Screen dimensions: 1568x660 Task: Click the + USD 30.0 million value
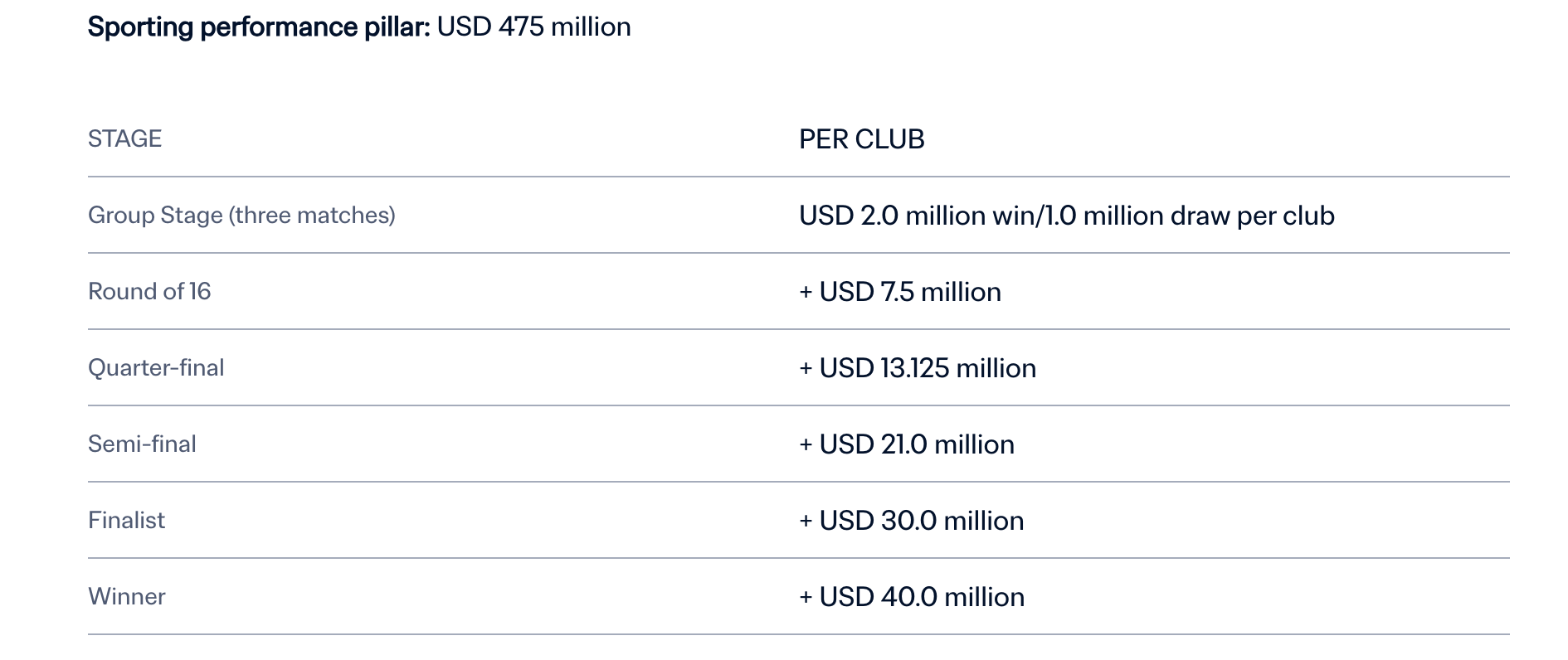click(x=912, y=521)
